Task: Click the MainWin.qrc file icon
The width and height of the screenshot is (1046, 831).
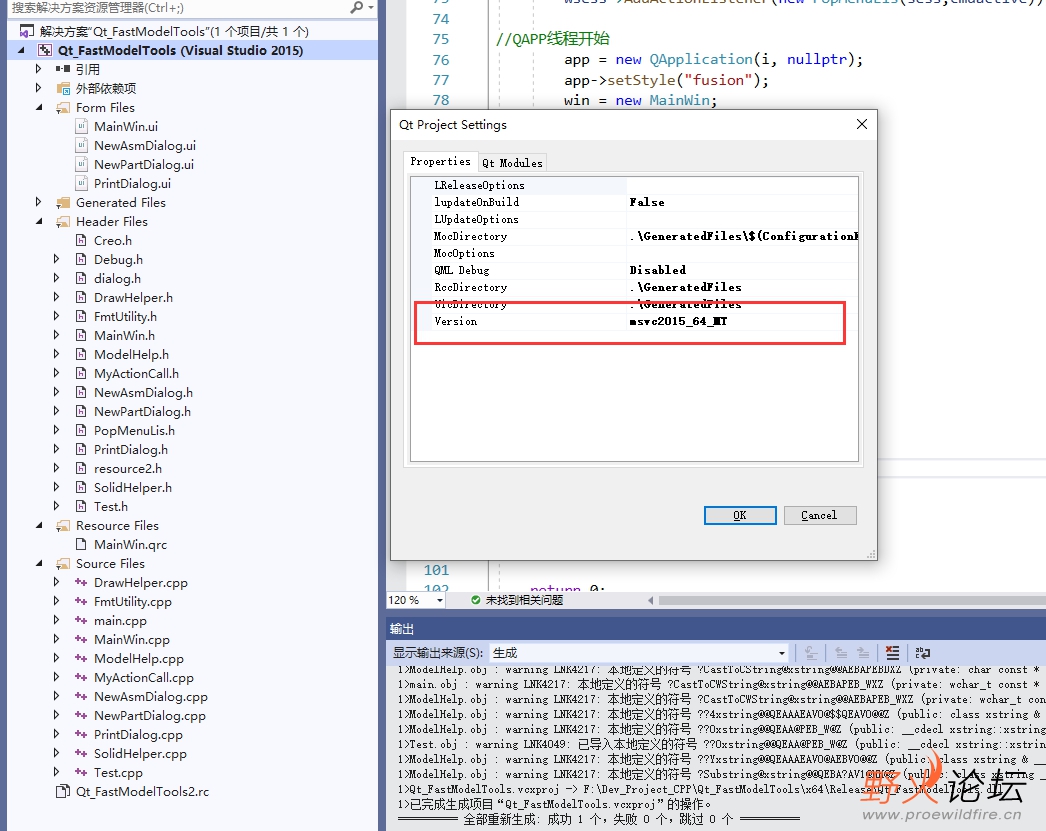Action: [x=81, y=545]
